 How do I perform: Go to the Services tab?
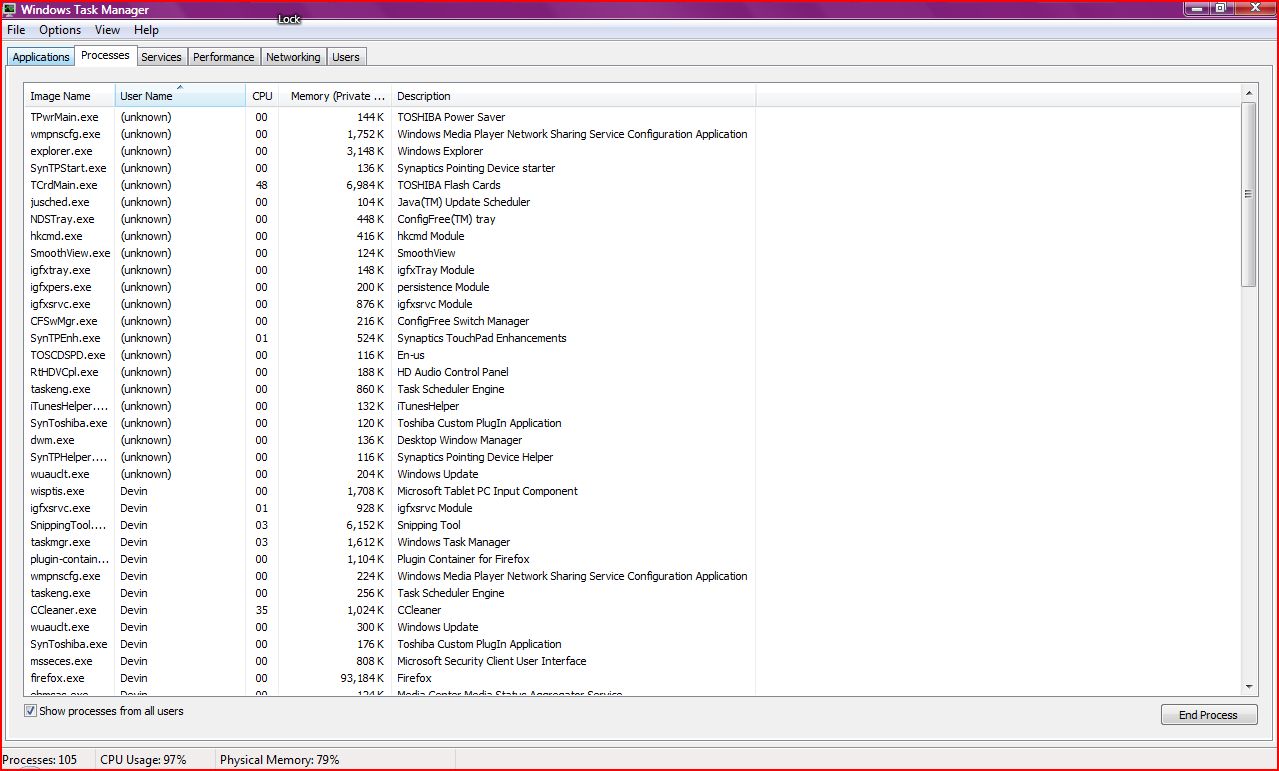161,57
